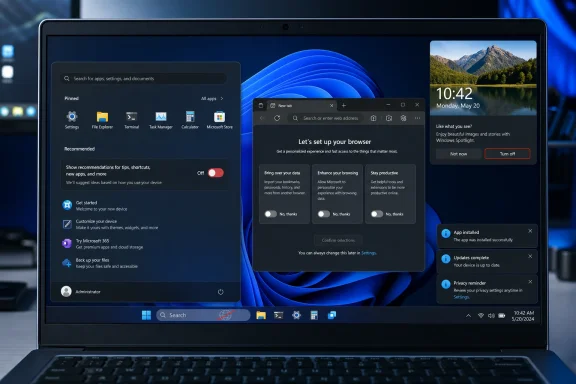Select the New tab browser tab
576x384 pixels.
pyautogui.click(x=301, y=105)
